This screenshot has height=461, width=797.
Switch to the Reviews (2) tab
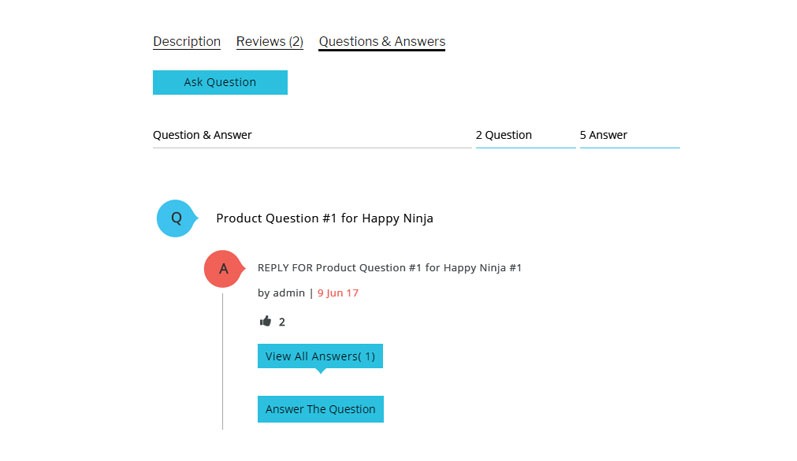[x=269, y=41]
